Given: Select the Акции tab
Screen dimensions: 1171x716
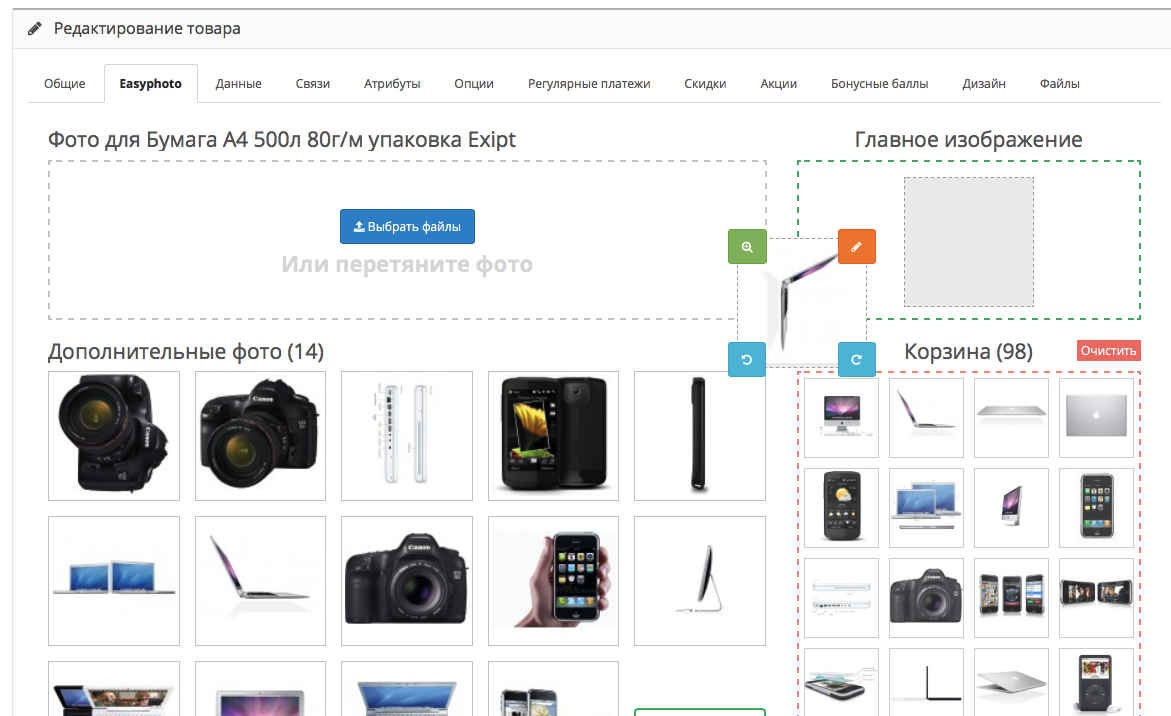Looking at the screenshot, I should point(778,84).
